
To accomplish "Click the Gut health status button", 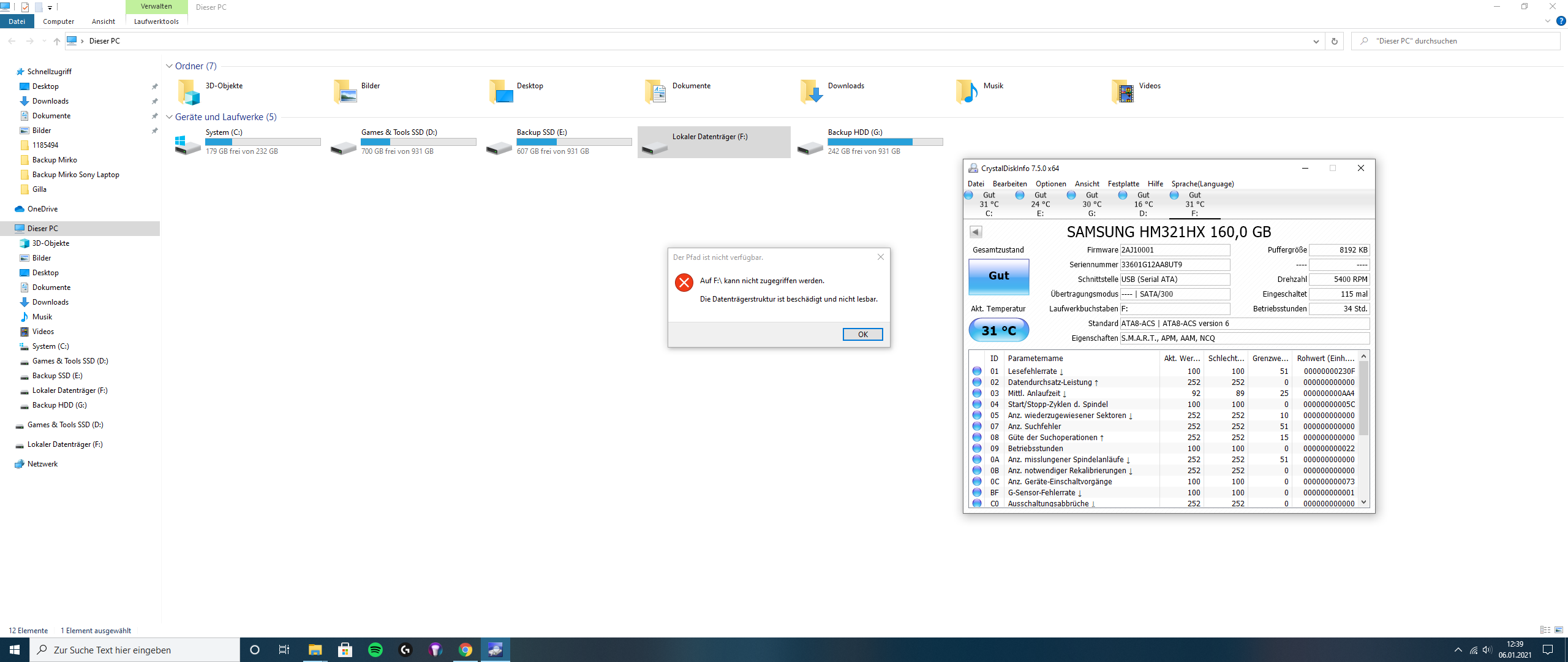I will 998,276.
